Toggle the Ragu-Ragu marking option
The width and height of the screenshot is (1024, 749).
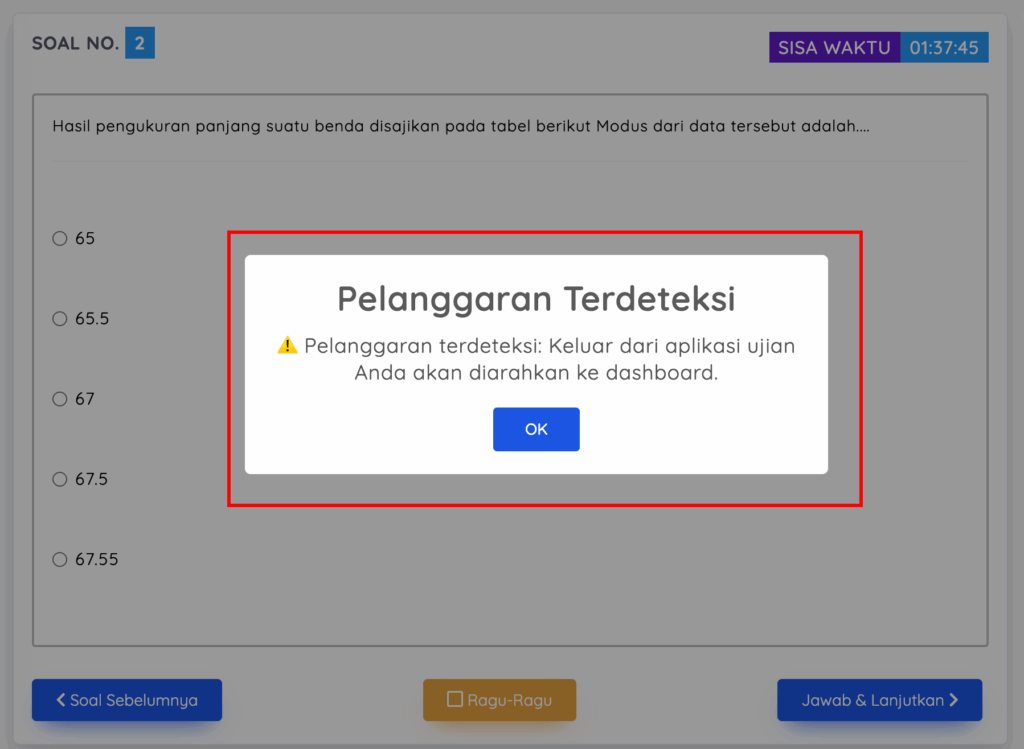499,700
